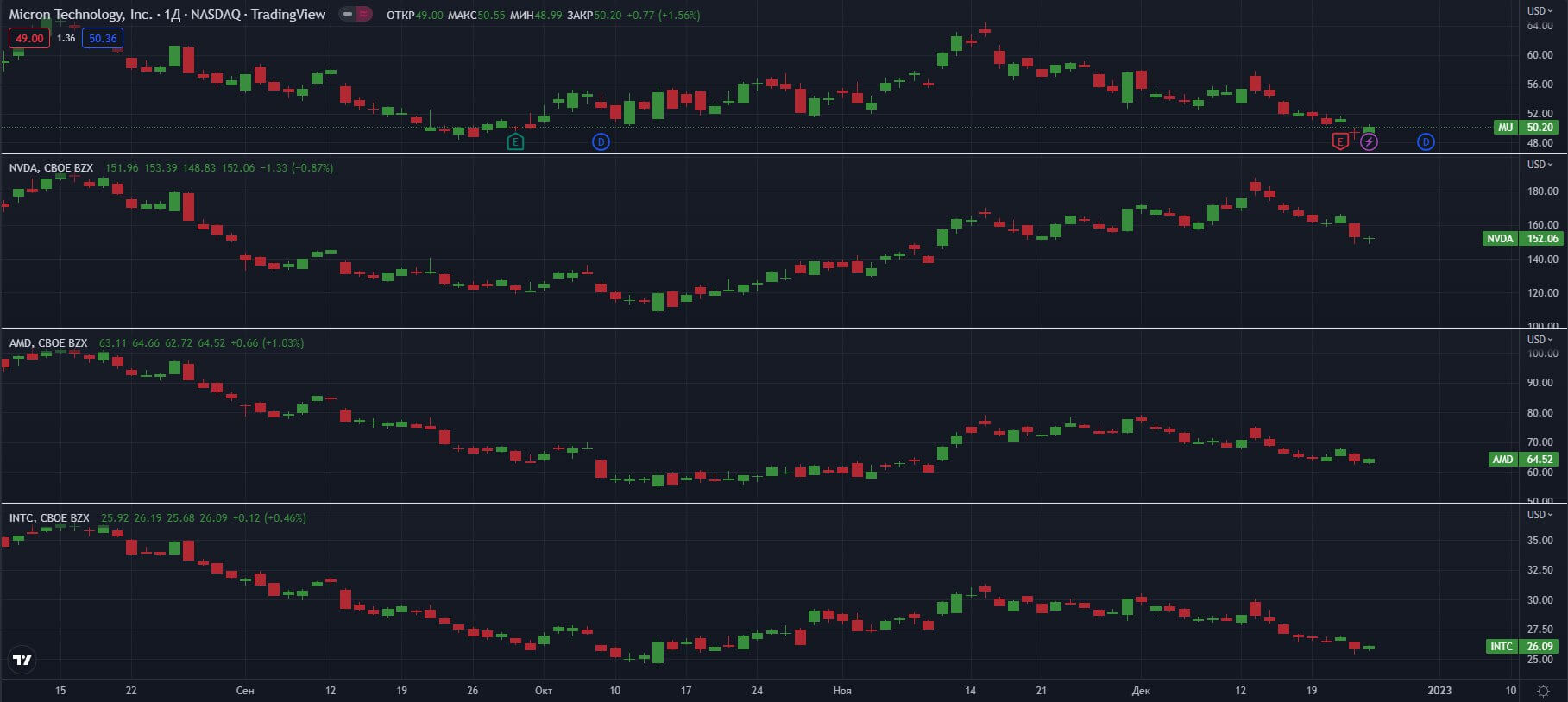The width and height of the screenshot is (1568, 702).
Task: Click the MU 50.20 price label
Action: [1527, 127]
